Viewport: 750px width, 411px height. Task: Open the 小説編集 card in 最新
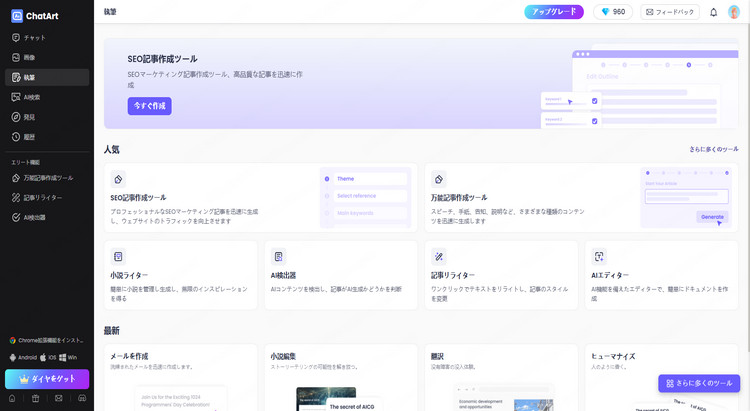[x=341, y=378]
